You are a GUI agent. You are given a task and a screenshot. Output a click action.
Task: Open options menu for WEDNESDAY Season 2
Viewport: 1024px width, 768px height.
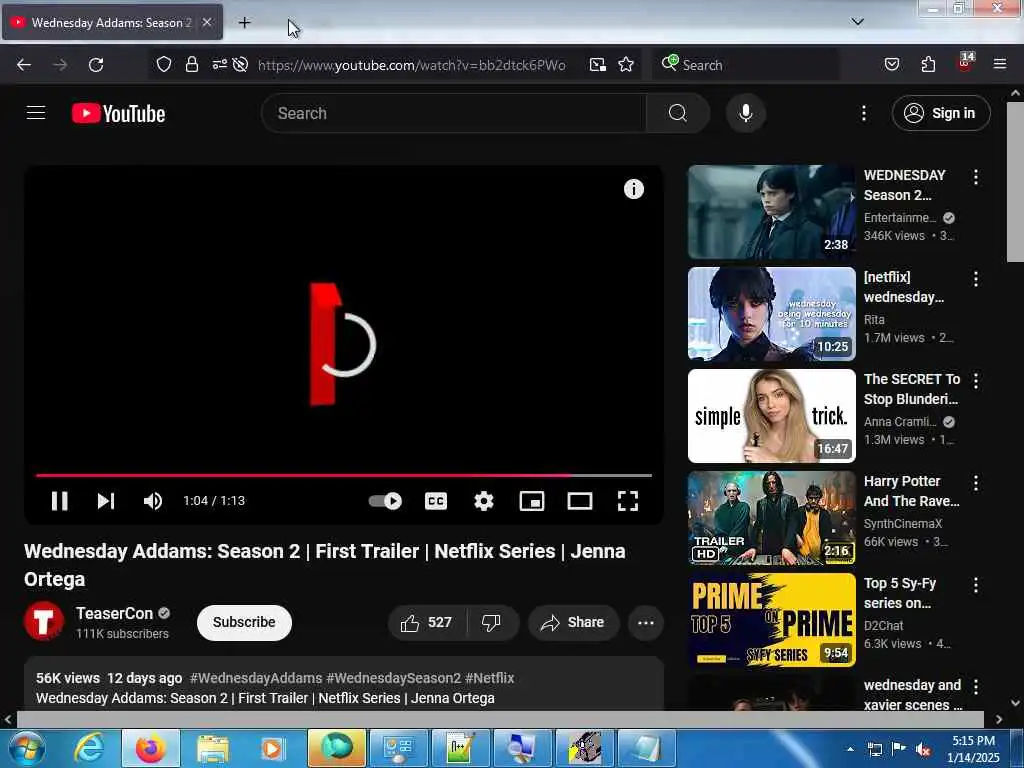pyautogui.click(x=976, y=177)
